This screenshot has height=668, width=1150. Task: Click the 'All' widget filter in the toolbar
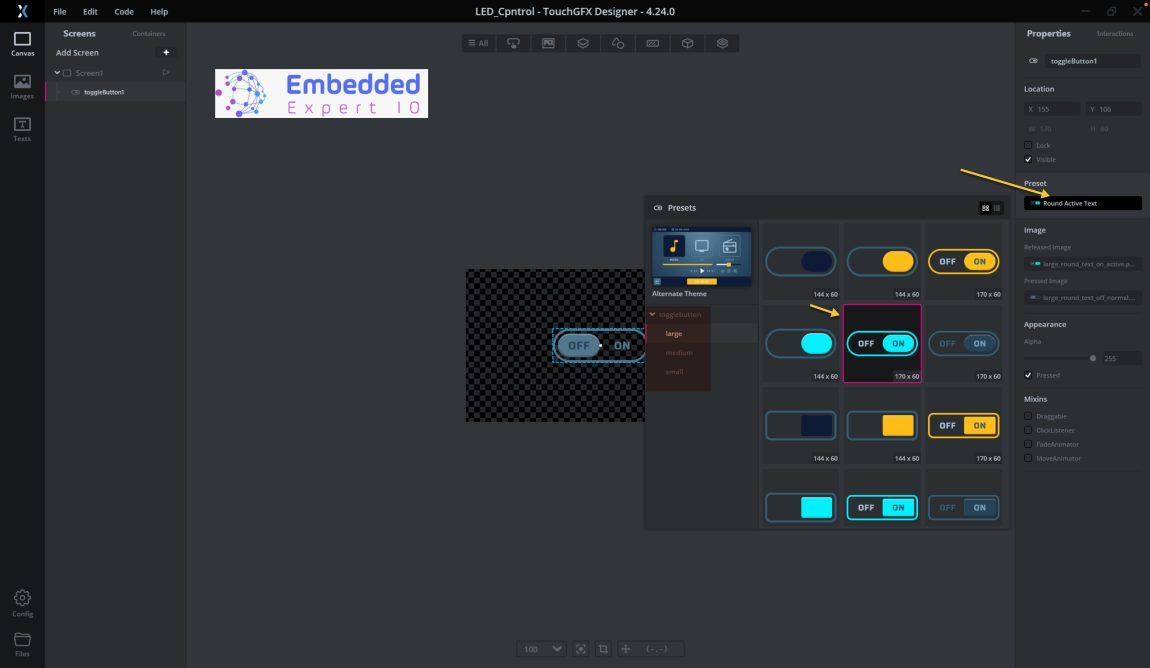click(479, 42)
